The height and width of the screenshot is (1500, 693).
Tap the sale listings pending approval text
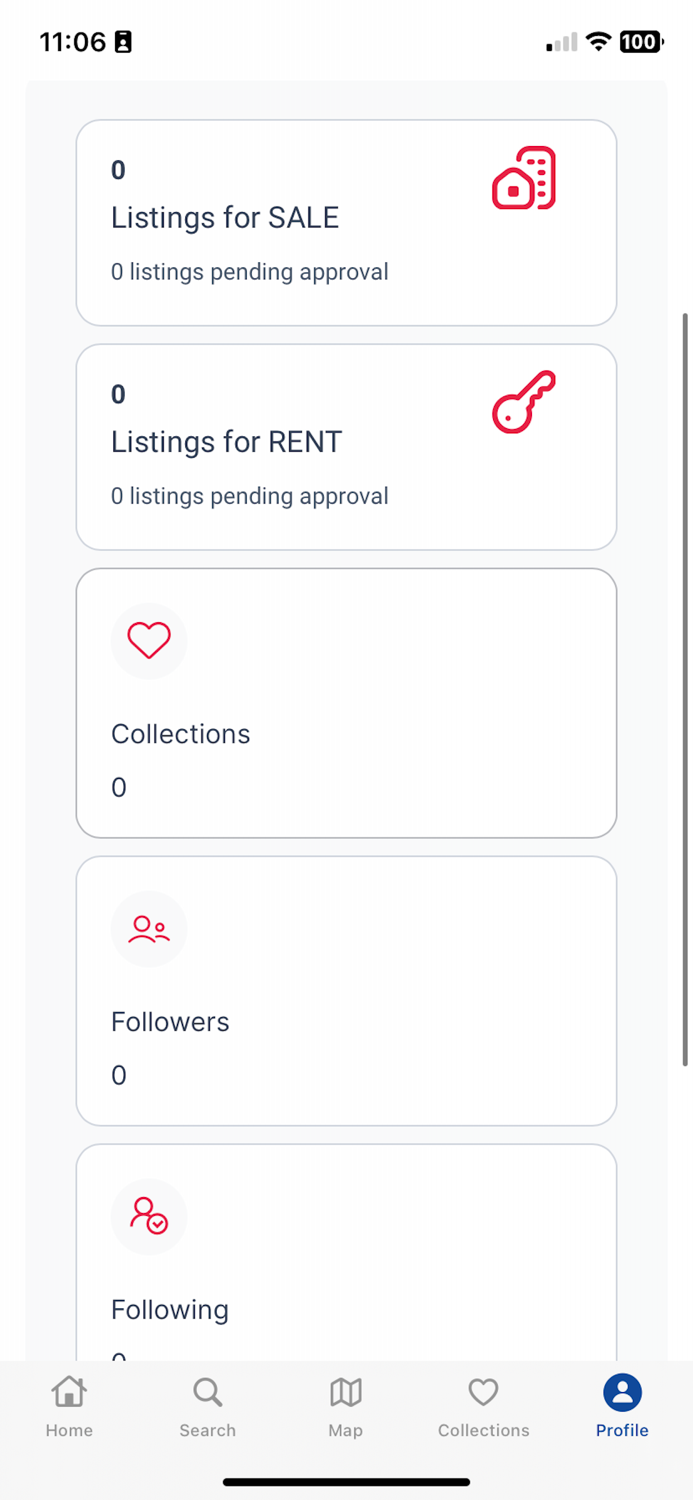(x=249, y=272)
